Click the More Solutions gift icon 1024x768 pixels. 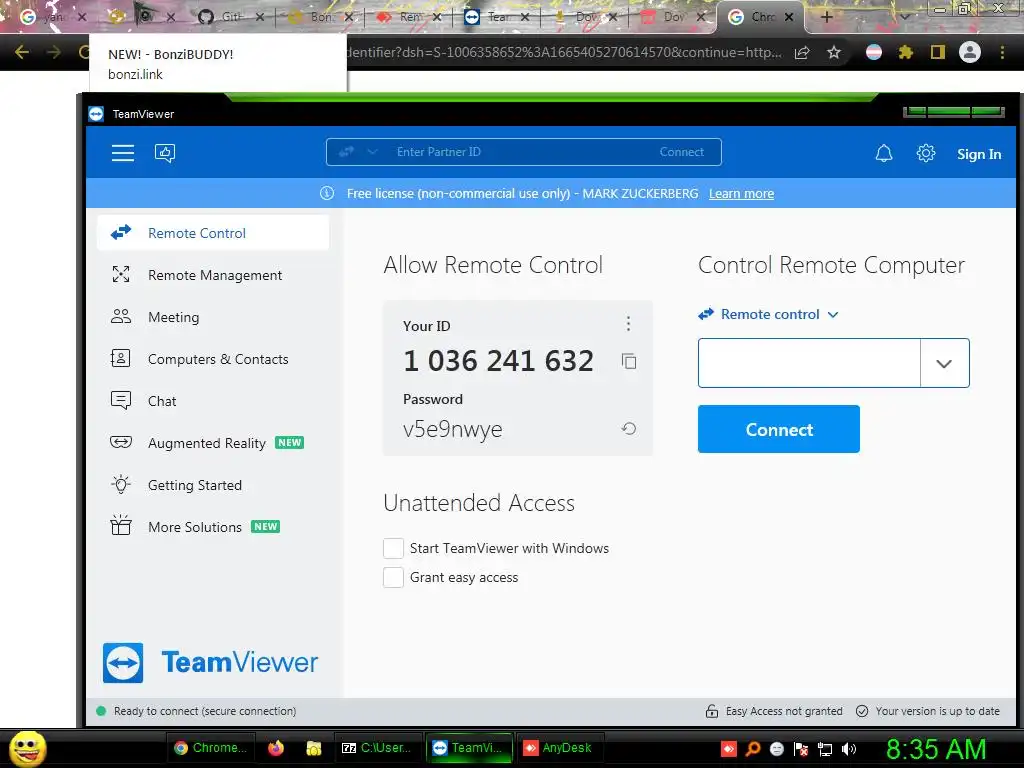(x=121, y=525)
